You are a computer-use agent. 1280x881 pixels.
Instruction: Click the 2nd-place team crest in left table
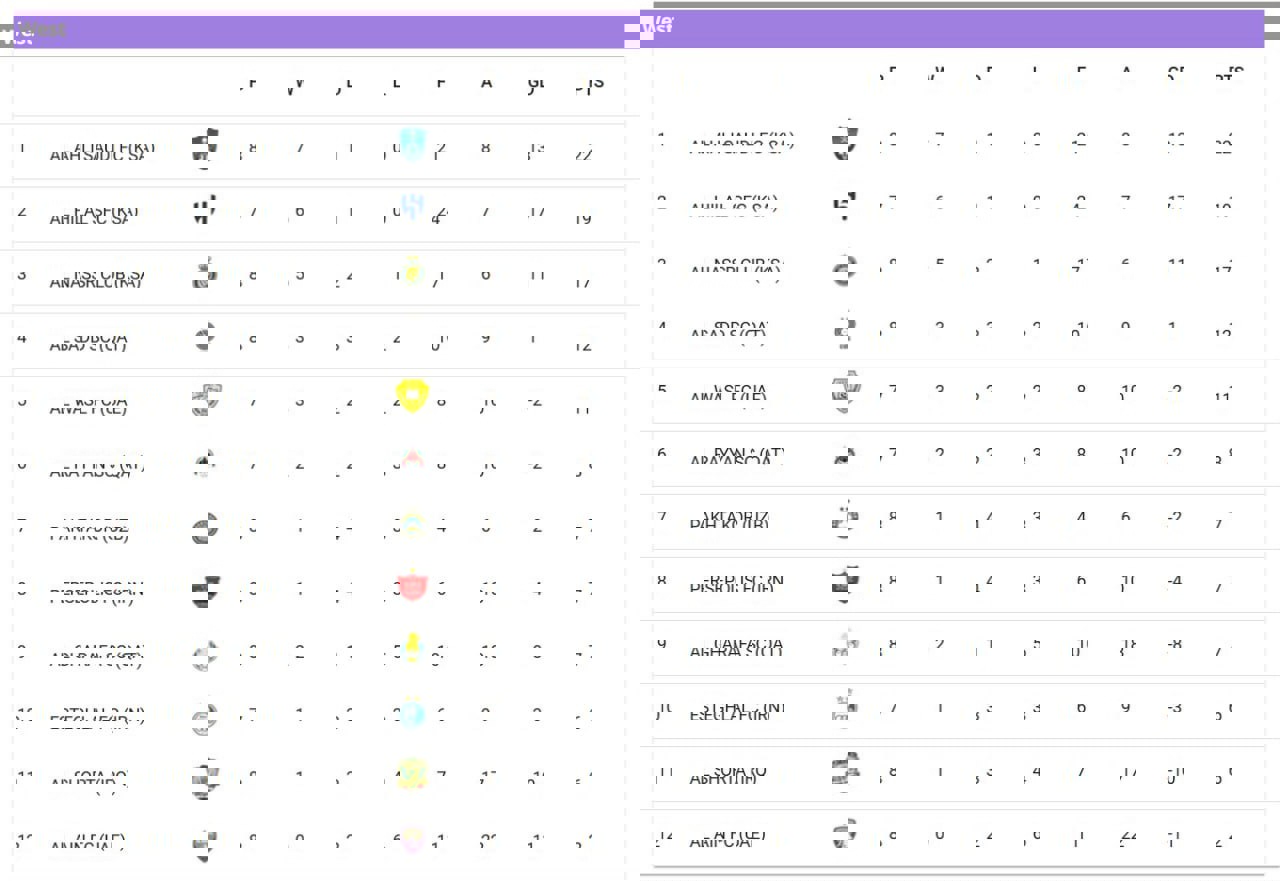[205, 210]
